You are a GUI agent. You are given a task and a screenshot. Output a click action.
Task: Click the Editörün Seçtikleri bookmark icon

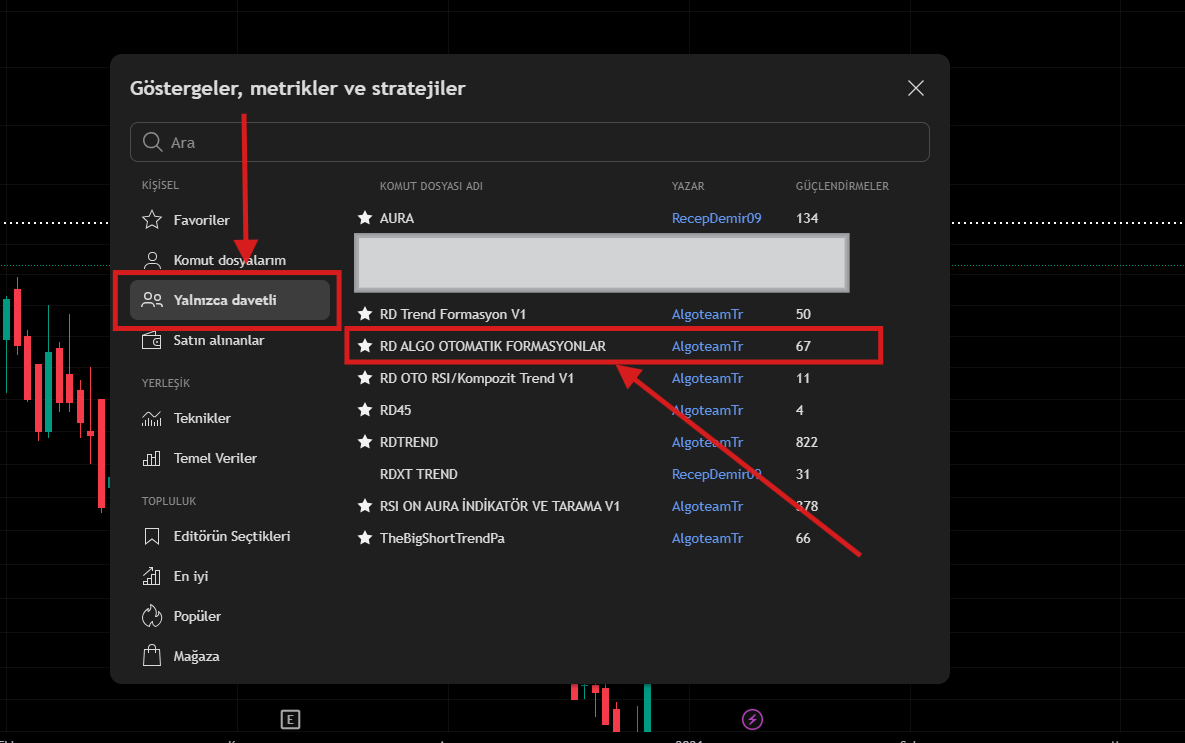click(152, 536)
